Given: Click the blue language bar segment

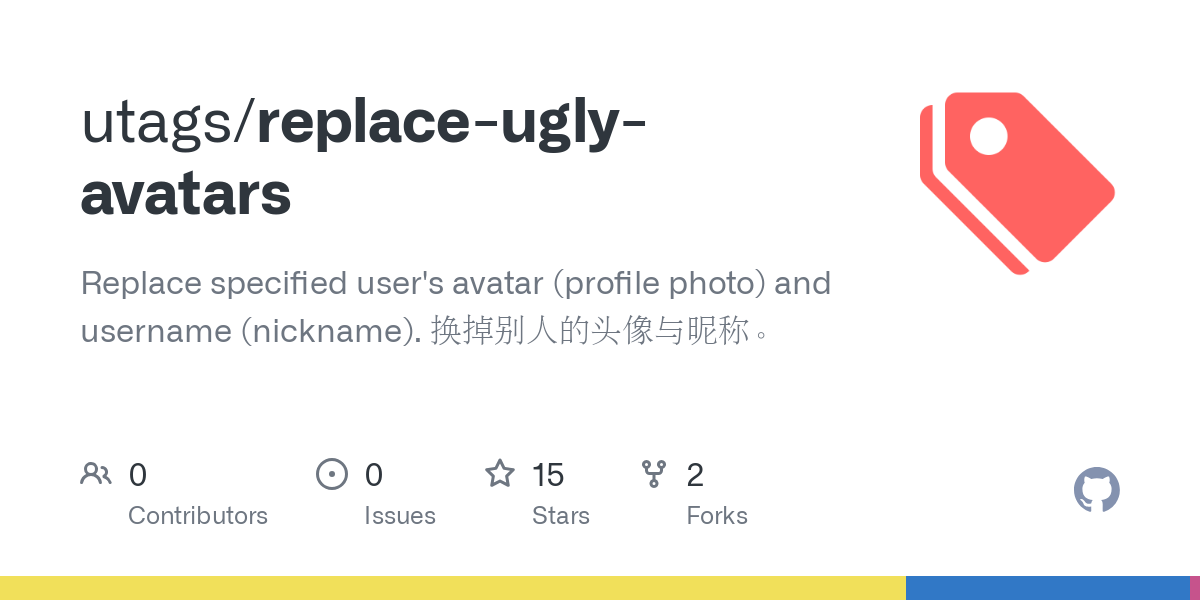Looking at the screenshot, I should pos(1048,588).
